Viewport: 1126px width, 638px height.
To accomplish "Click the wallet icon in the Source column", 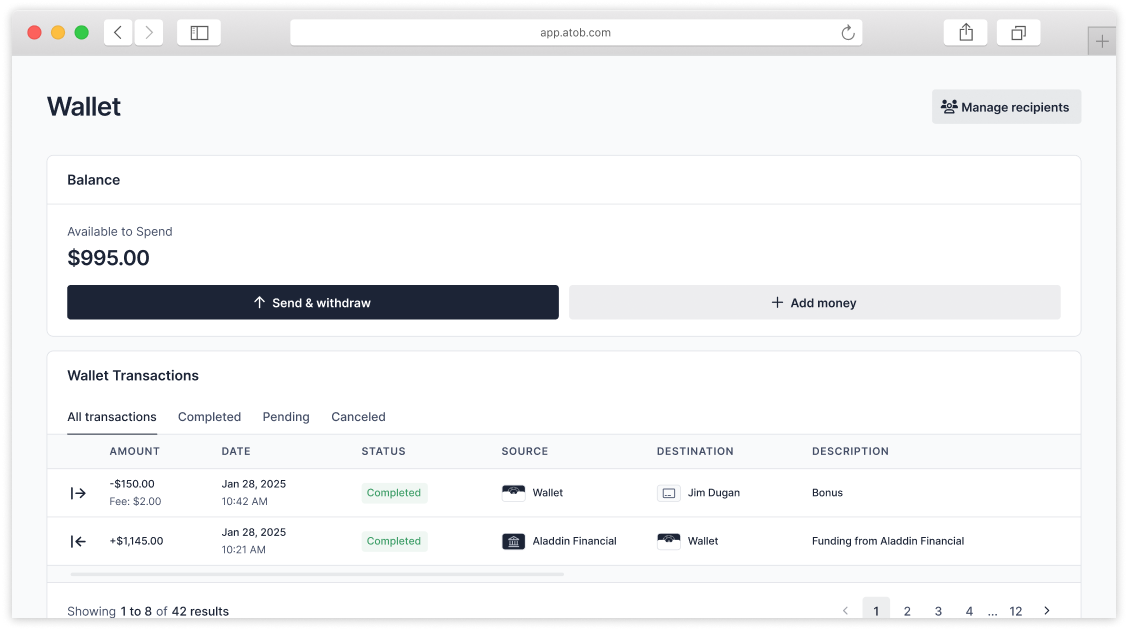I will [512, 492].
